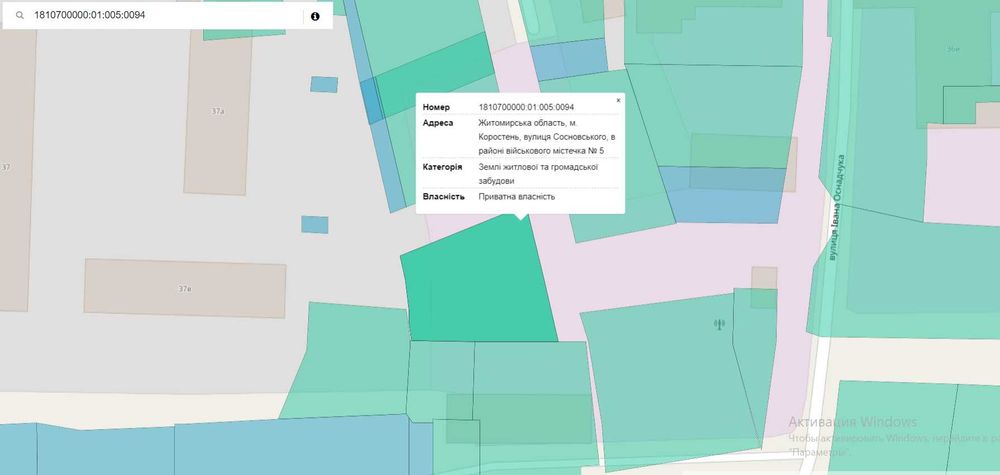Click building labeled 37а on map
The width and height of the screenshot is (1000, 475).
click(217, 111)
